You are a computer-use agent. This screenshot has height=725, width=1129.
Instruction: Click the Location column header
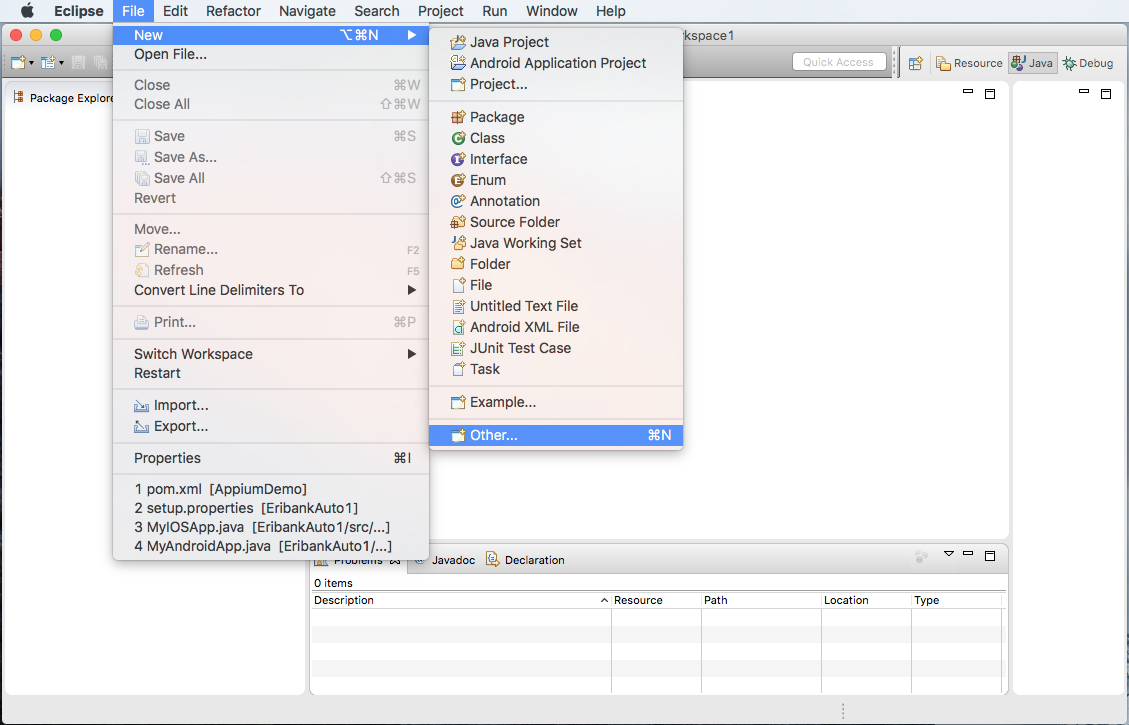(866, 600)
